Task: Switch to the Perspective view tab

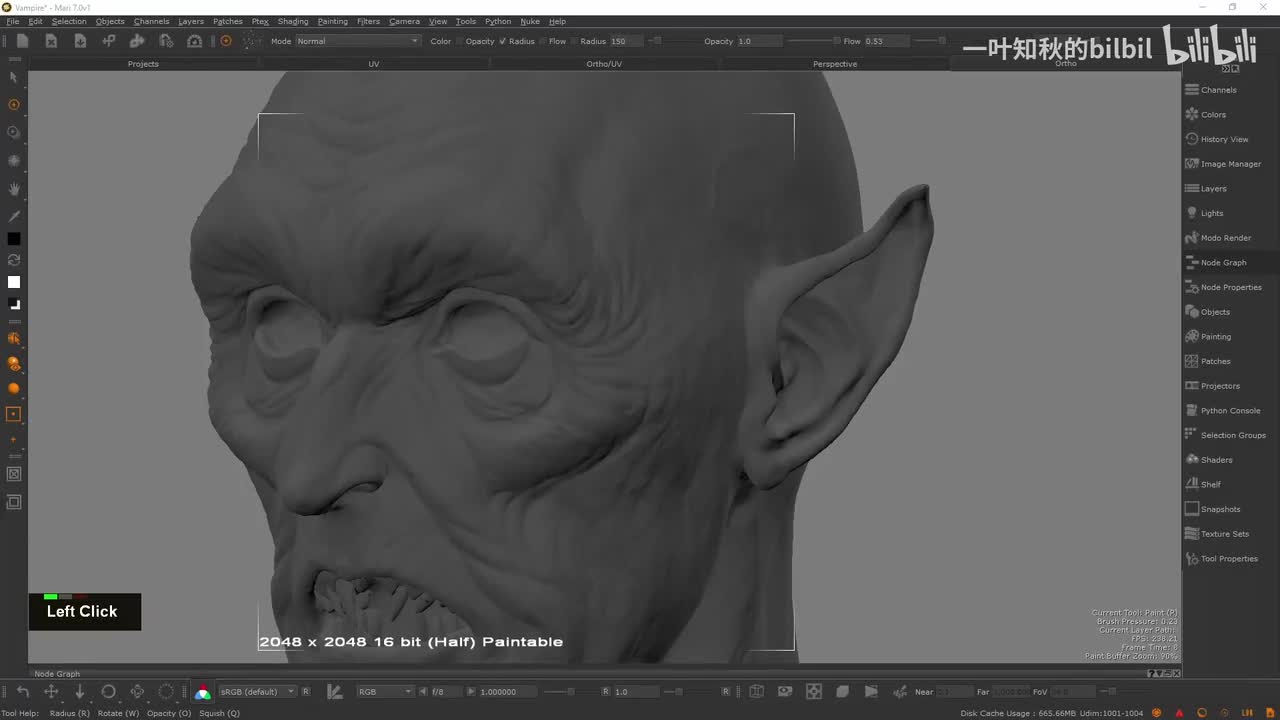Action: (x=835, y=64)
